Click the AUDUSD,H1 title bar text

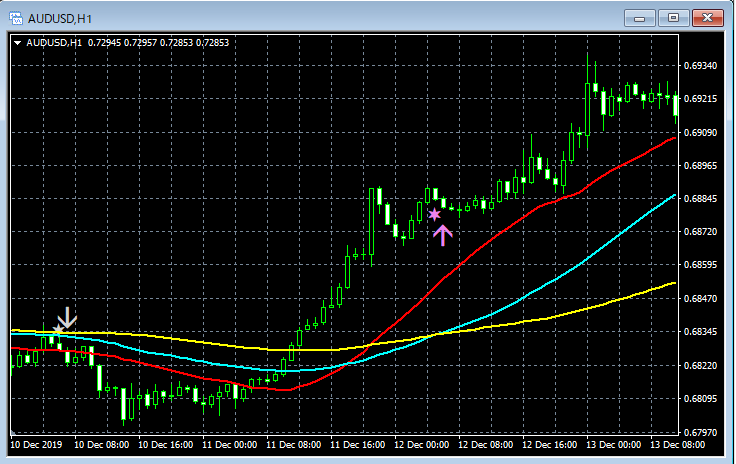[x=60, y=19]
